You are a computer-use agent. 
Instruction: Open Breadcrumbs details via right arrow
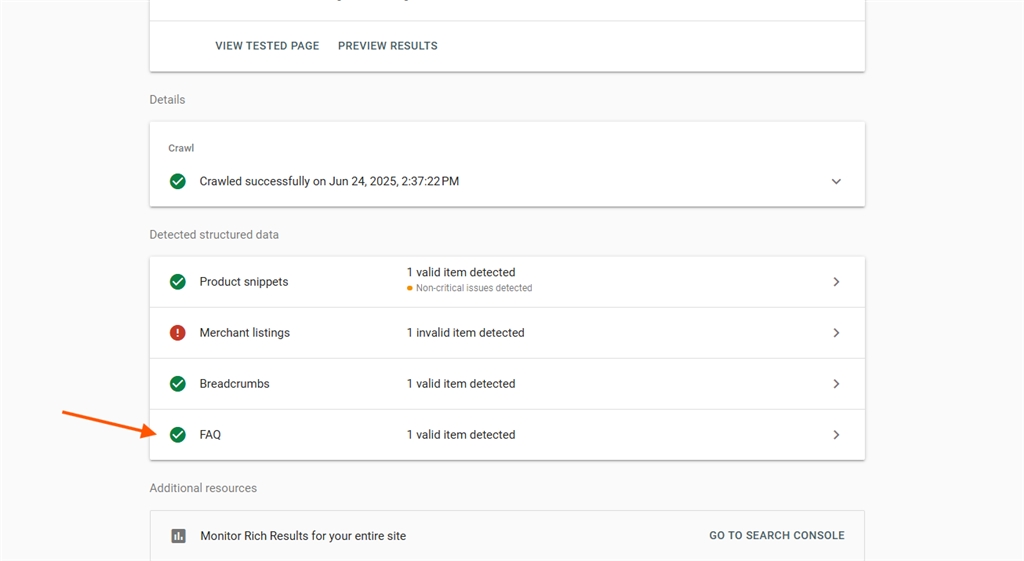click(836, 383)
